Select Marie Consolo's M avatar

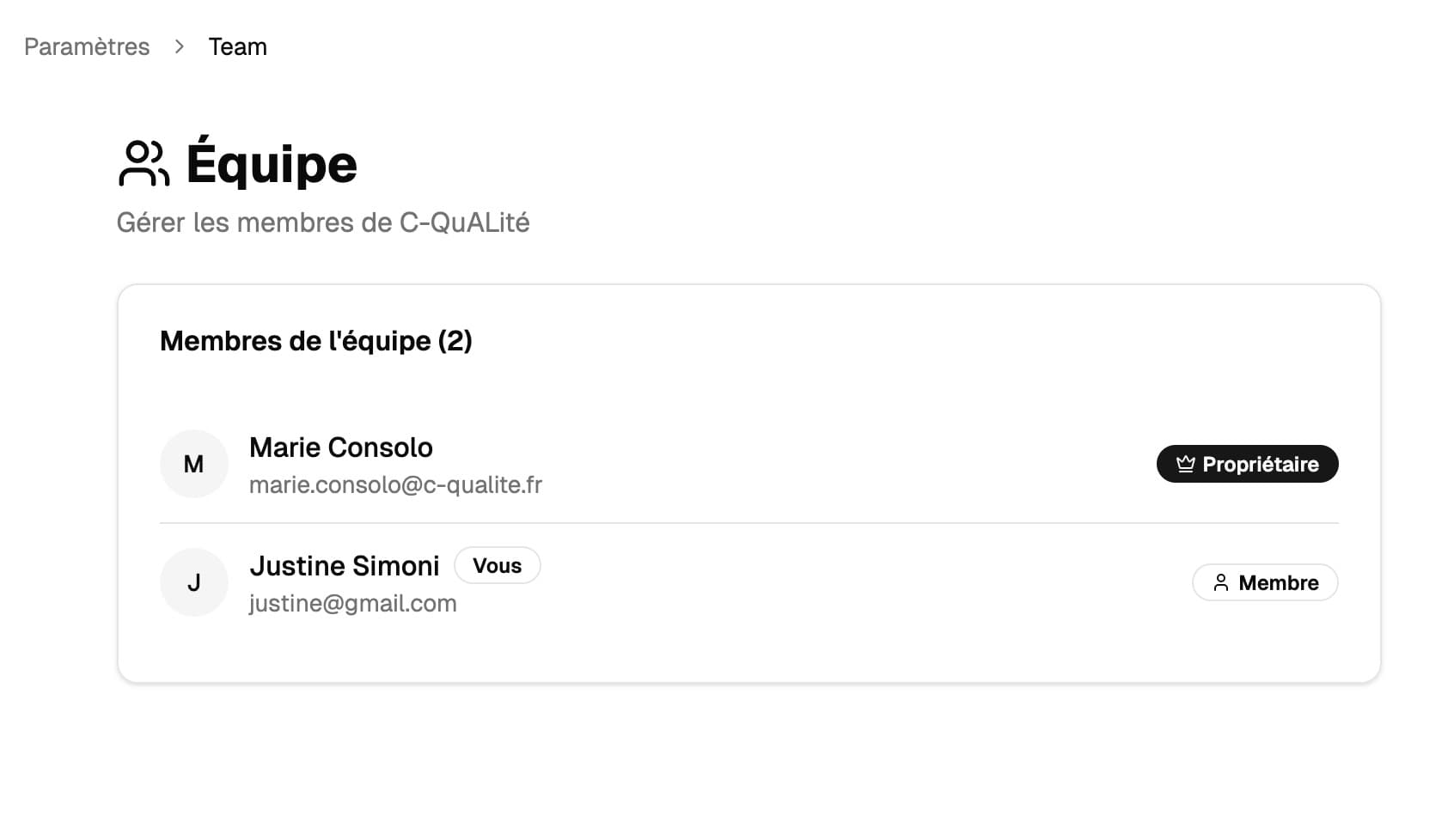tap(194, 464)
